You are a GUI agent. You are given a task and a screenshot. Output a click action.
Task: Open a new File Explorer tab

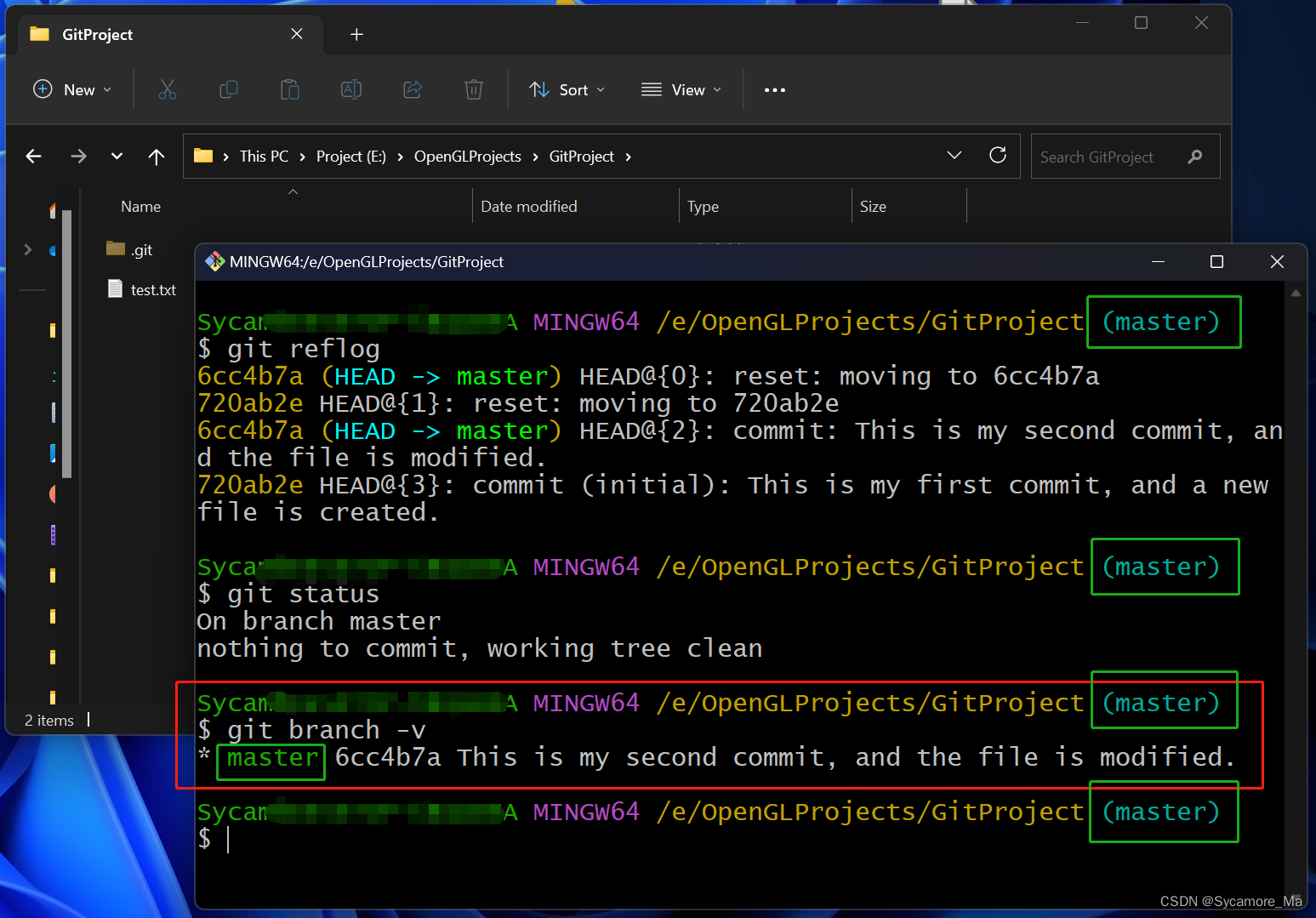[356, 34]
